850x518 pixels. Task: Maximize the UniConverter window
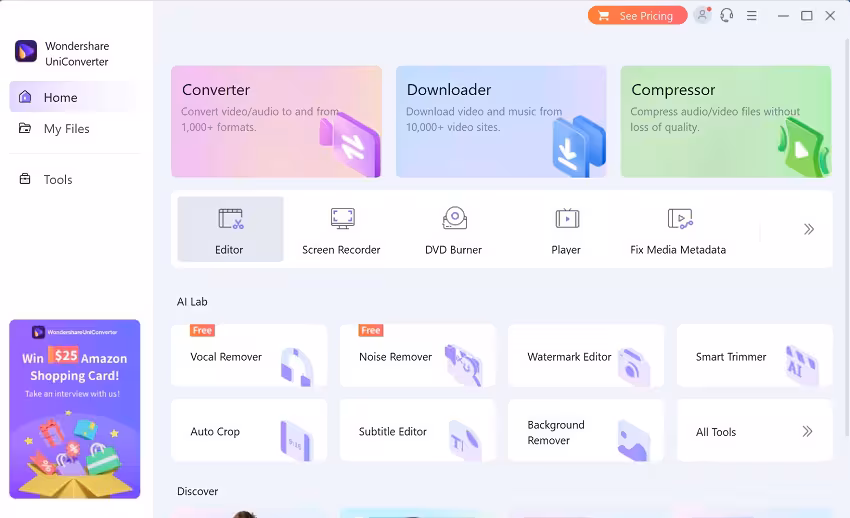[x=807, y=16]
